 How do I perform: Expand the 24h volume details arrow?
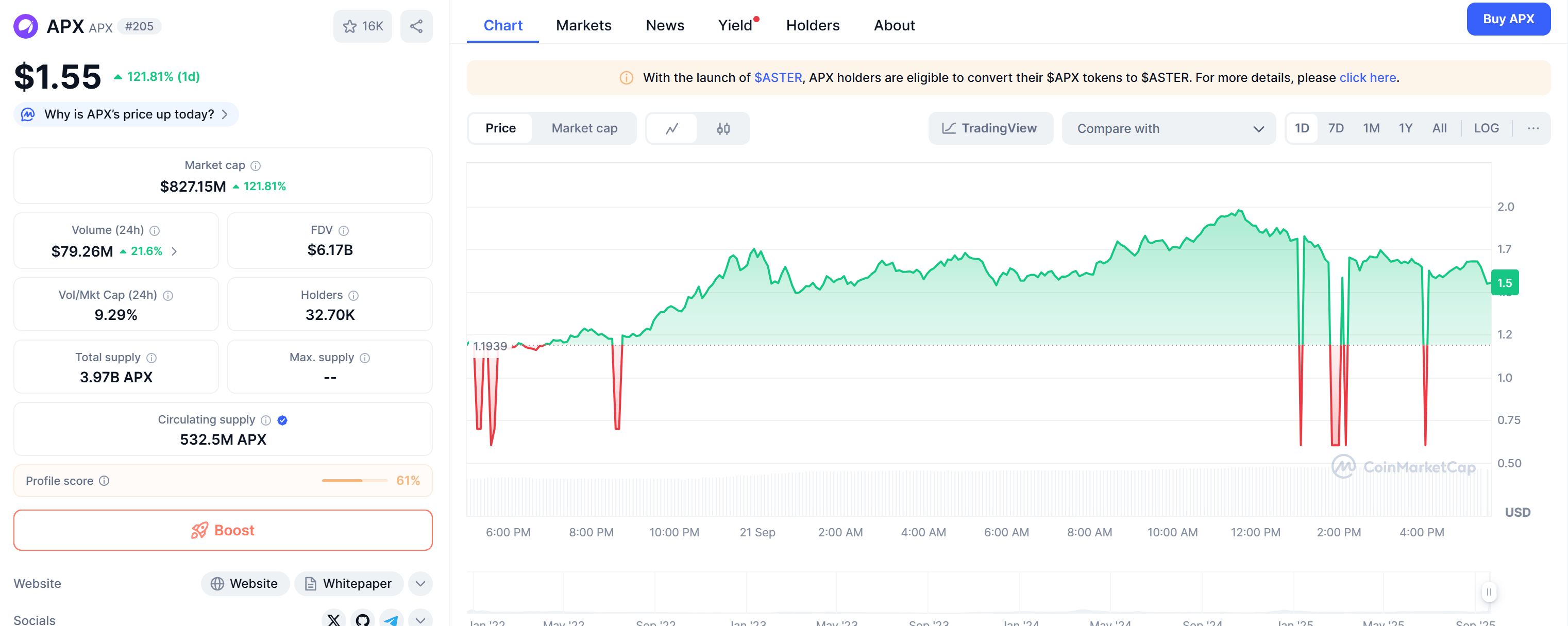click(175, 251)
